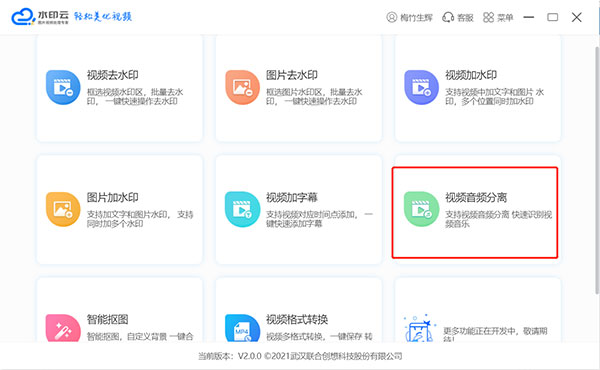Click text '更多功能正在开发中'
600x370 pixels.
coord(496,333)
